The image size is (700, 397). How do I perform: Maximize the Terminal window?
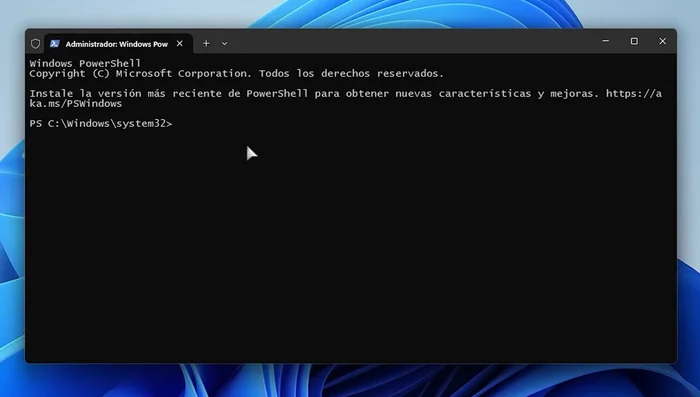[x=634, y=41]
